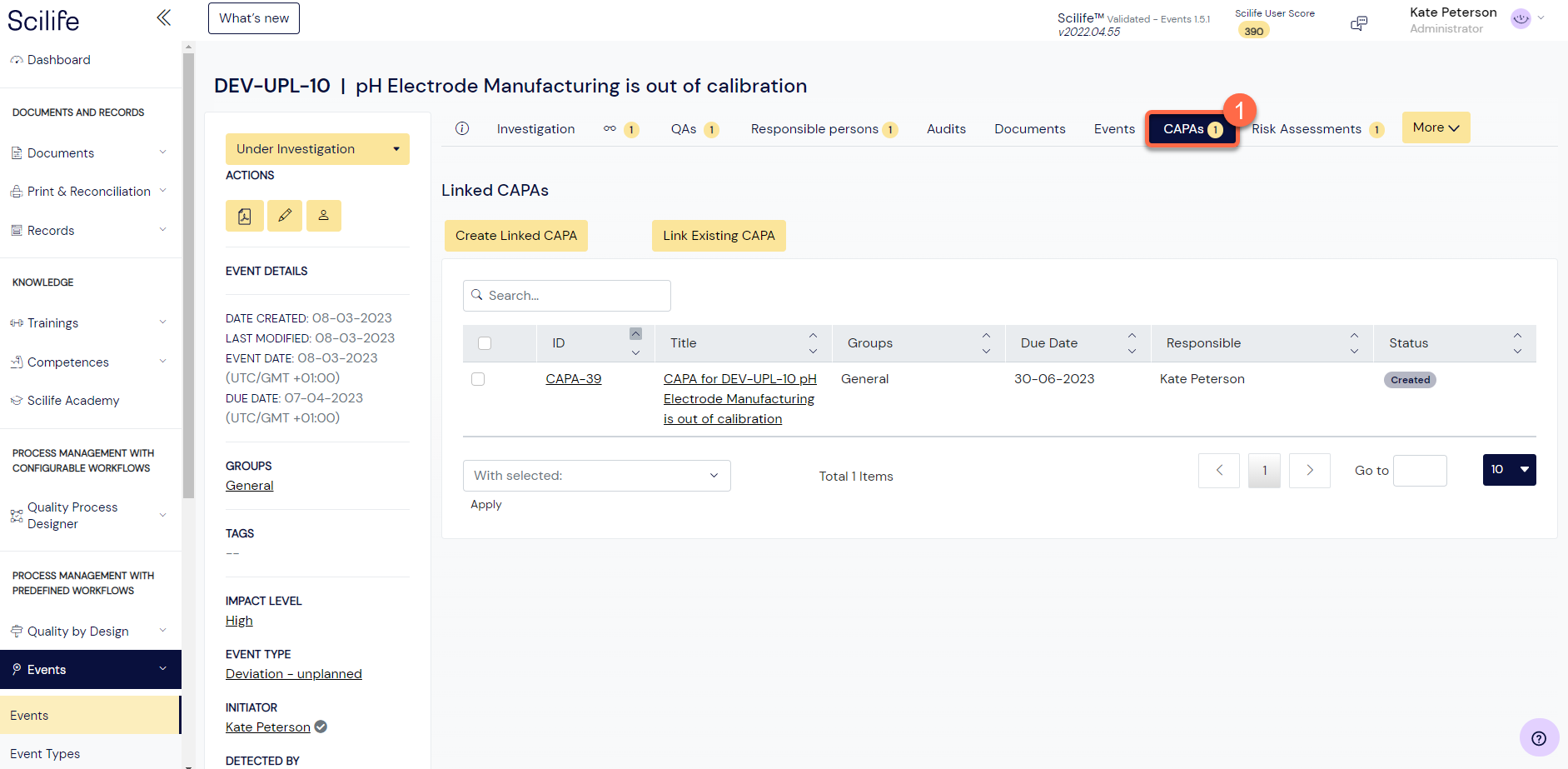Screen dimensions: 1568x769
Task: Click the Go to page input
Action: click(1420, 471)
